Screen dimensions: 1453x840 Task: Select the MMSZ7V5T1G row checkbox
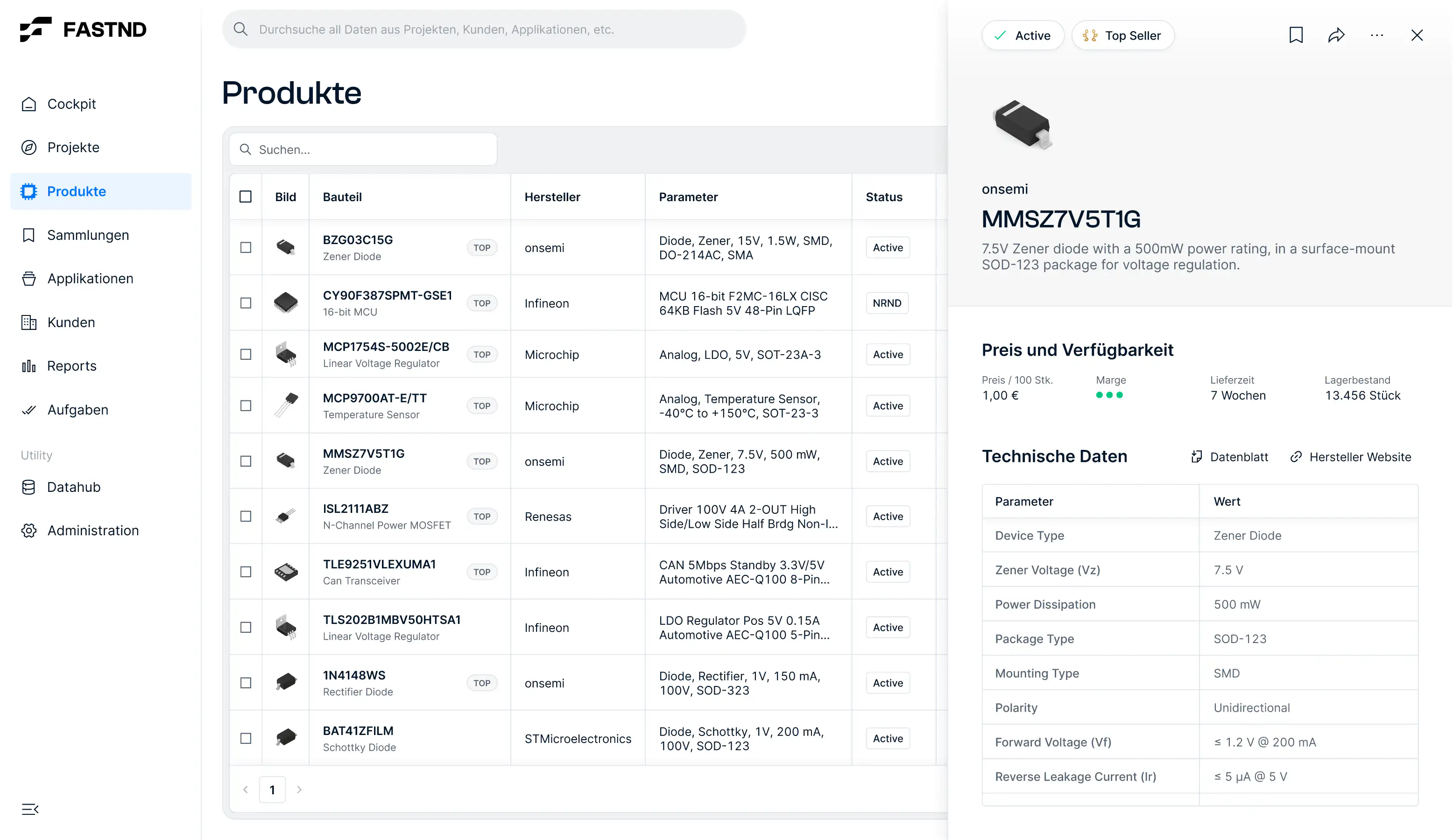[x=246, y=462]
